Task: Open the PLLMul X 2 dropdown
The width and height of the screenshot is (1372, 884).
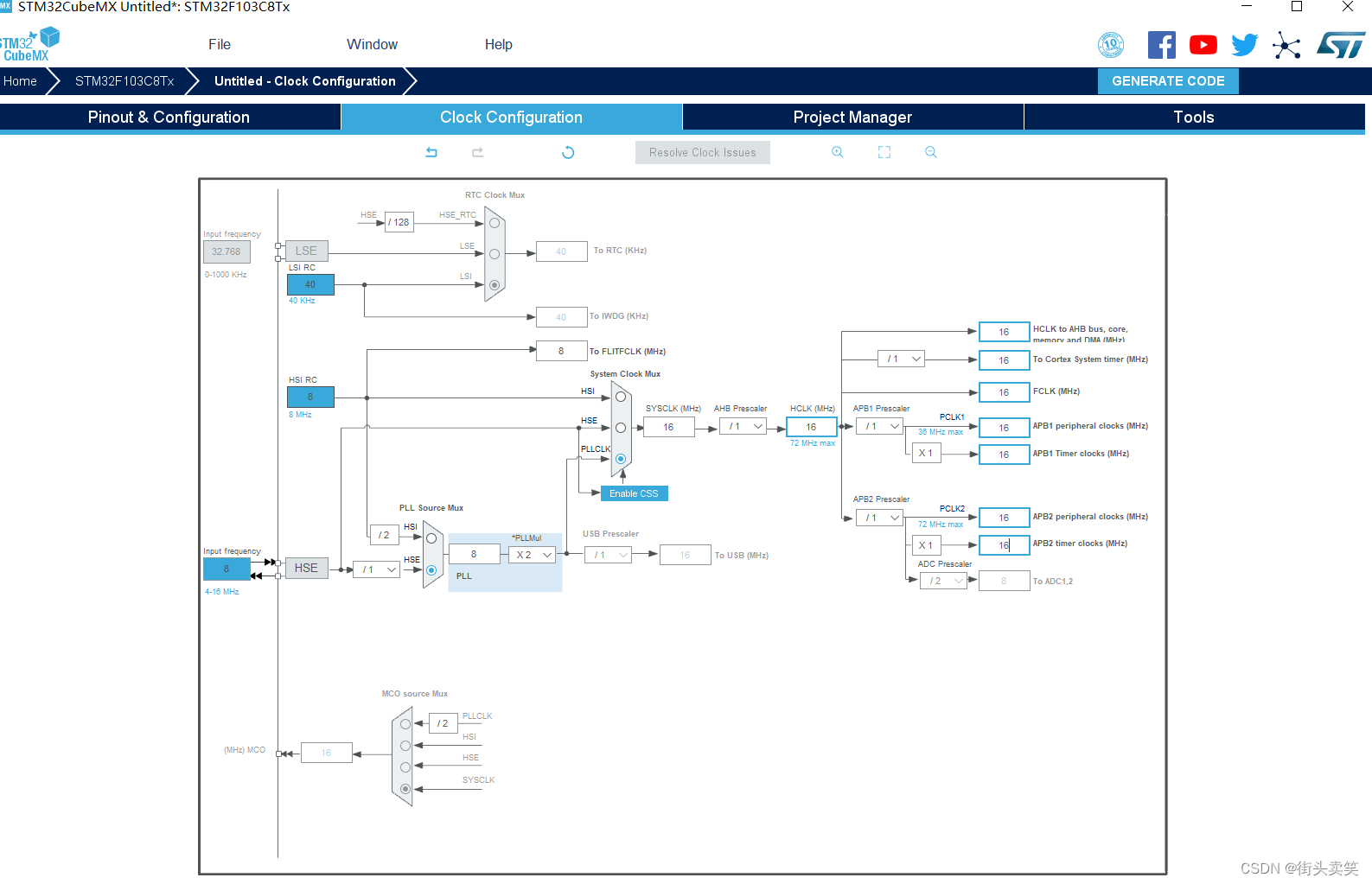Action: (x=532, y=555)
